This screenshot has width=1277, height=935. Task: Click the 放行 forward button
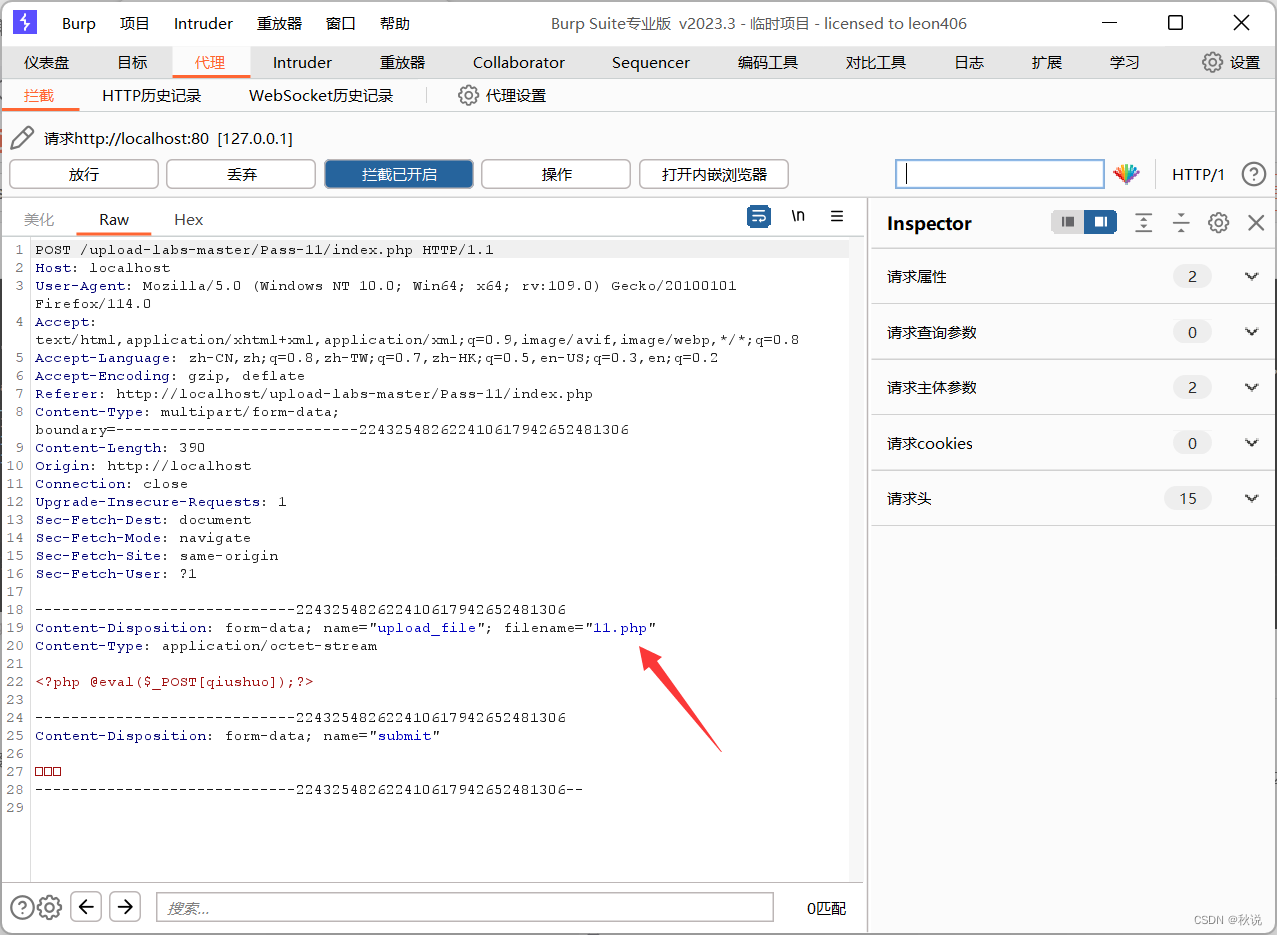point(84,174)
